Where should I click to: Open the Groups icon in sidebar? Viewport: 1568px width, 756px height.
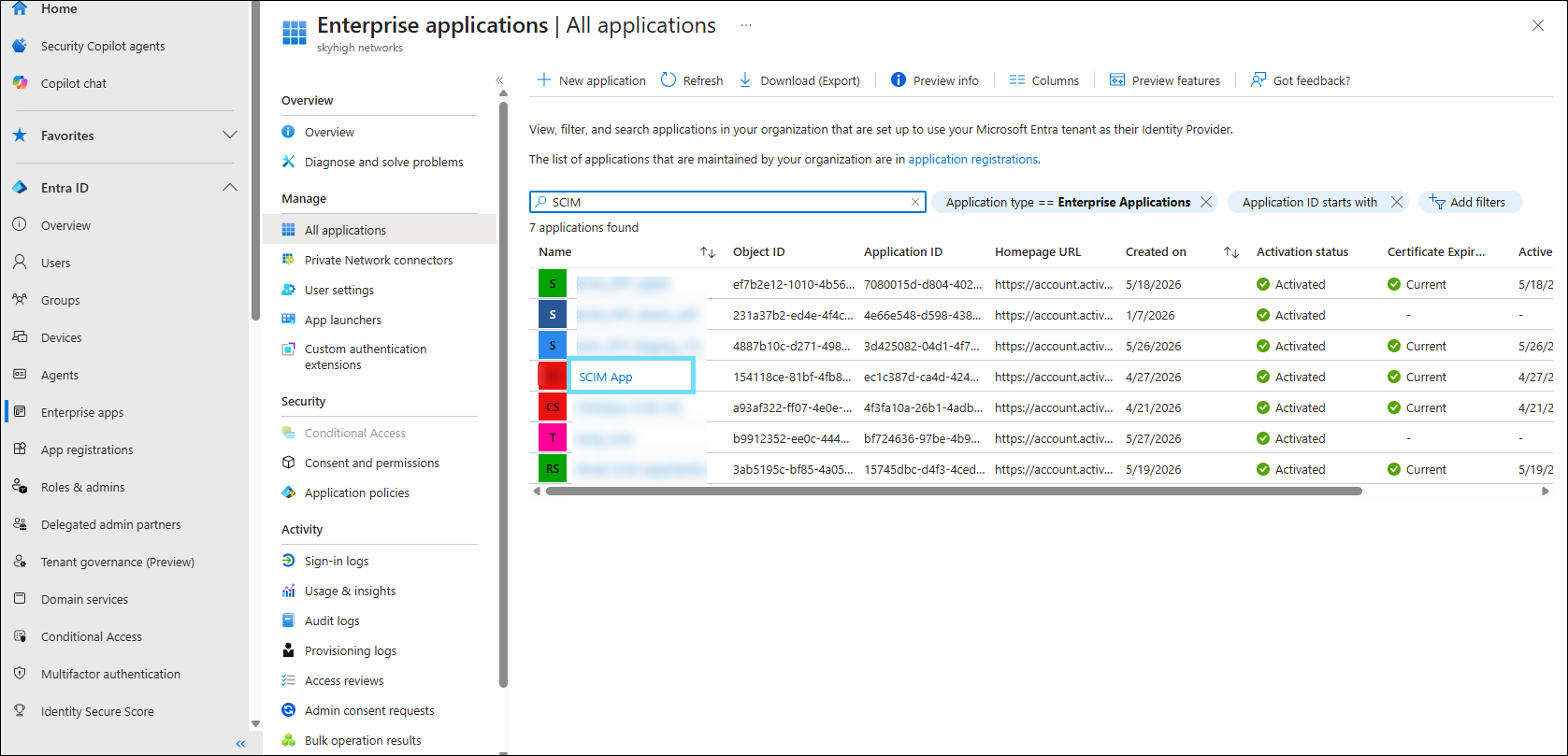pyautogui.click(x=20, y=300)
